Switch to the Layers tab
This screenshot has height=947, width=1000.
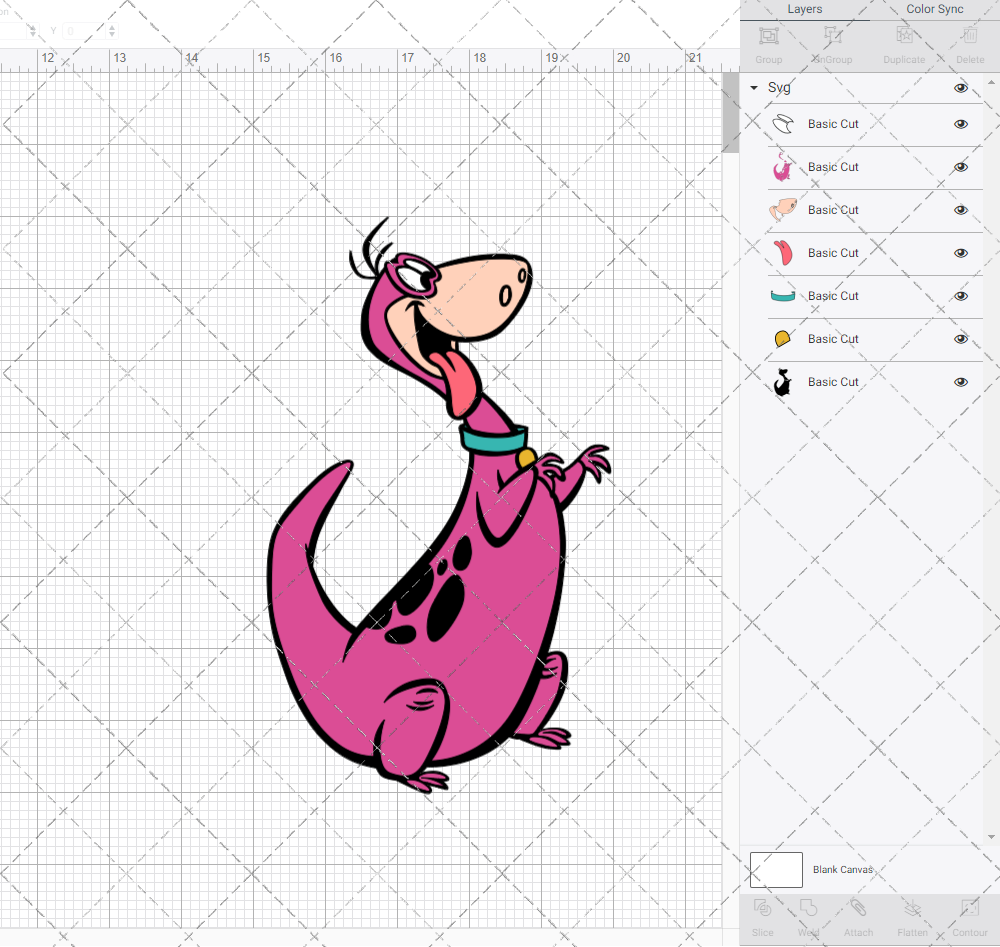[x=805, y=10]
